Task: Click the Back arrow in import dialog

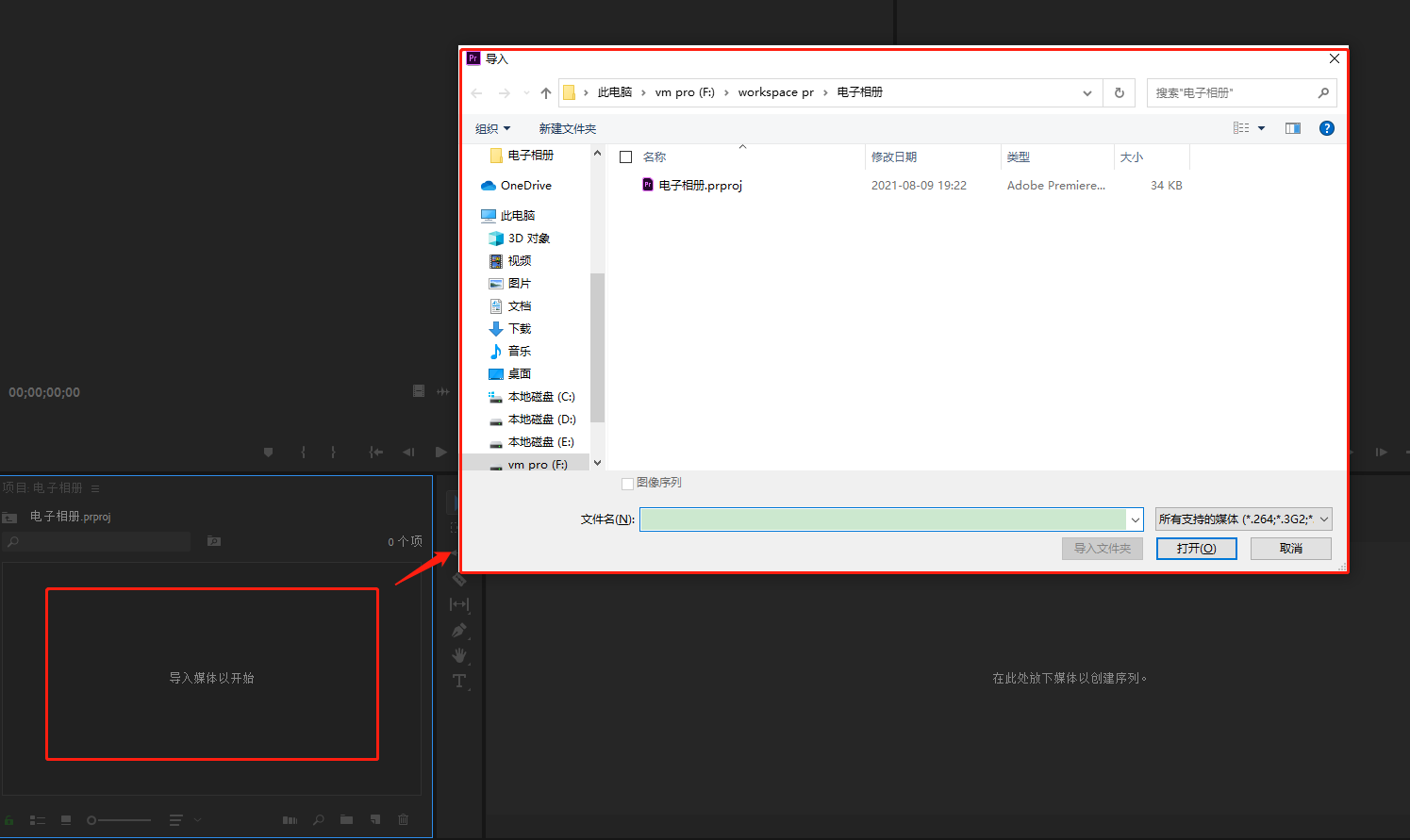Action: (477, 92)
